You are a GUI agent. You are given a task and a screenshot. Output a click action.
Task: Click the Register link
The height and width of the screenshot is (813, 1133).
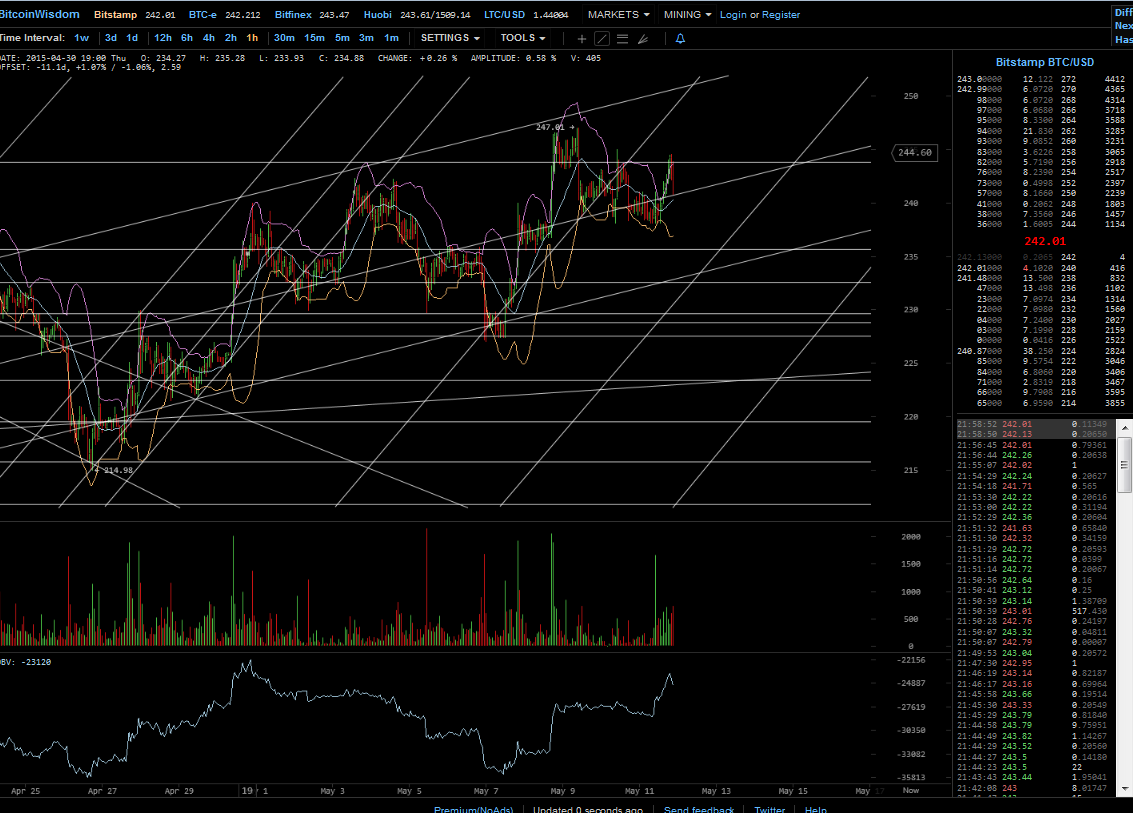pos(781,14)
